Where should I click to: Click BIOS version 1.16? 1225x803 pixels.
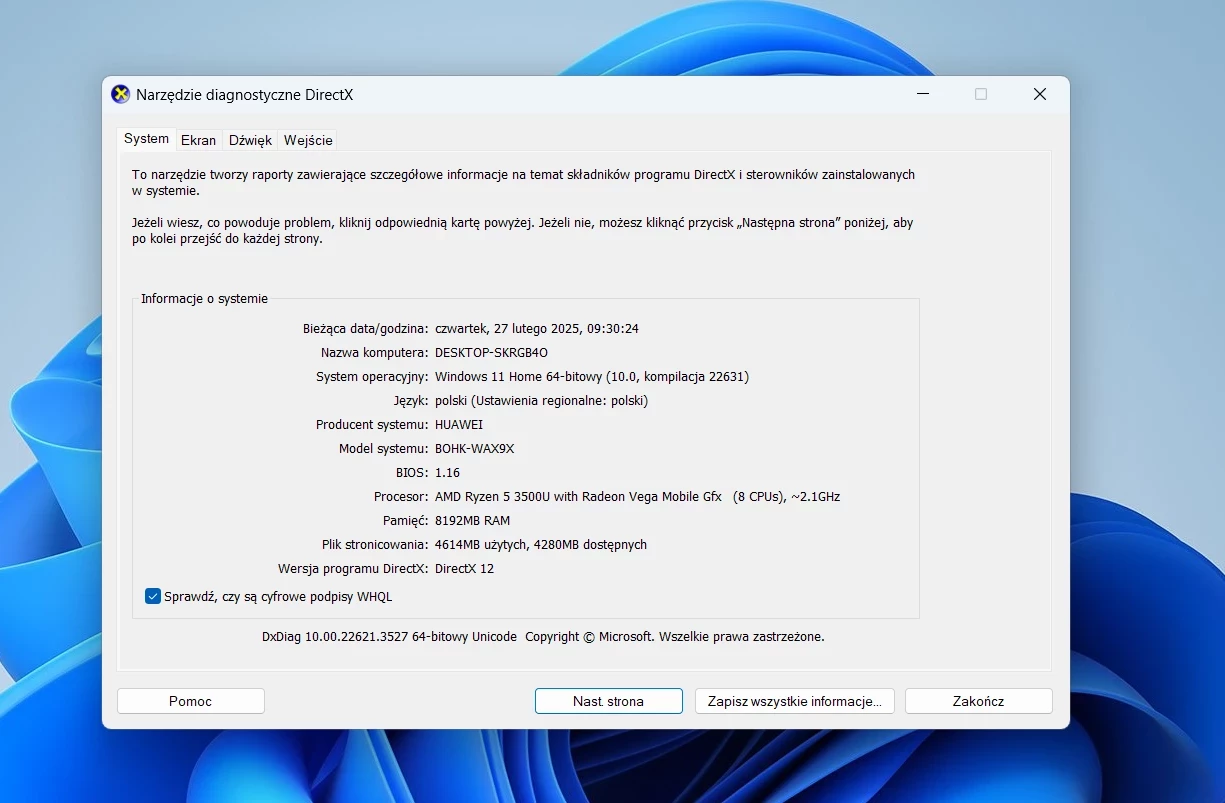point(447,472)
